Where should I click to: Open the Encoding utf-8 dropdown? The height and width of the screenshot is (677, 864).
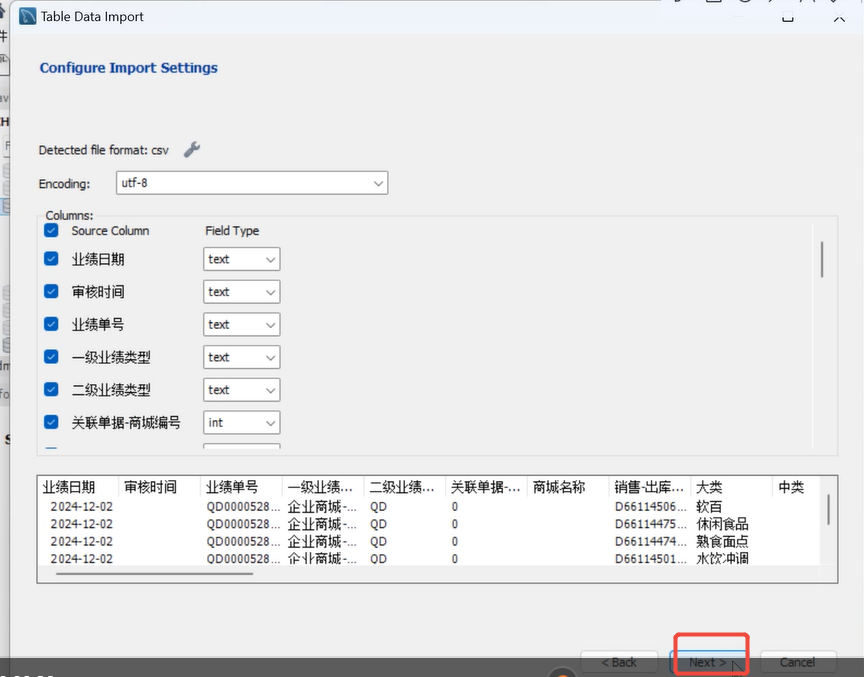(x=252, y=183)
